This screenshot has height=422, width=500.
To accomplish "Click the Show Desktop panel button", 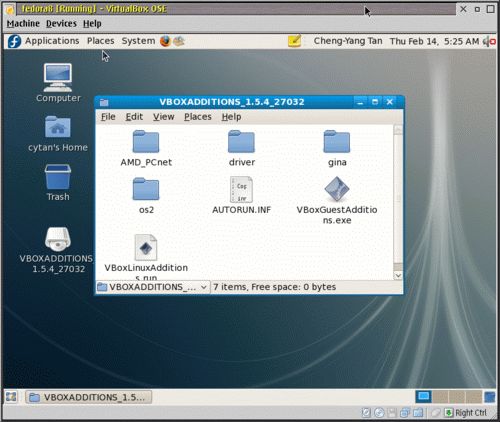I will pos(11,397).
